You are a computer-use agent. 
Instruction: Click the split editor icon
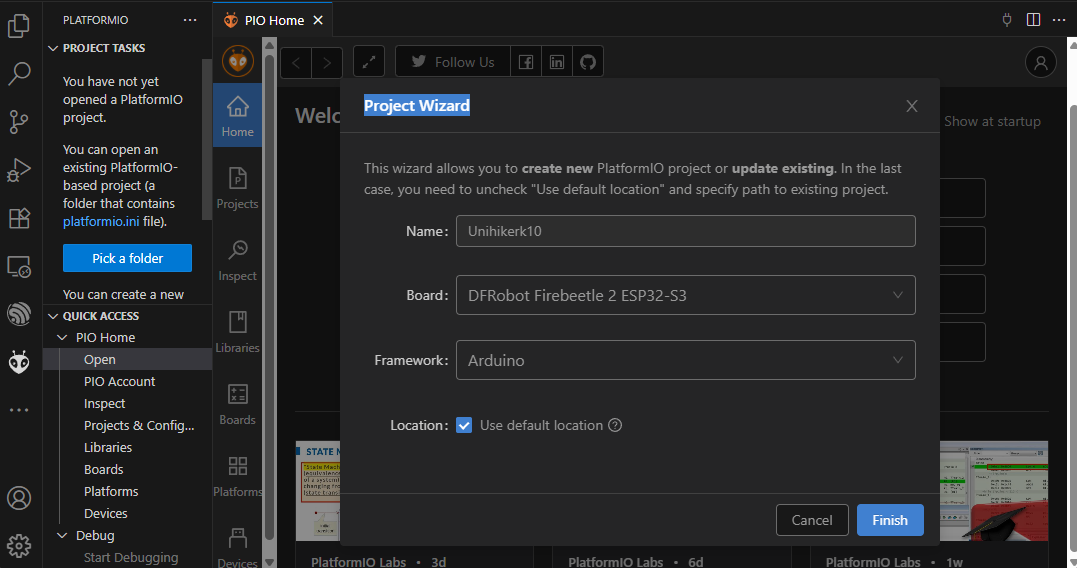coord(1033,19)
